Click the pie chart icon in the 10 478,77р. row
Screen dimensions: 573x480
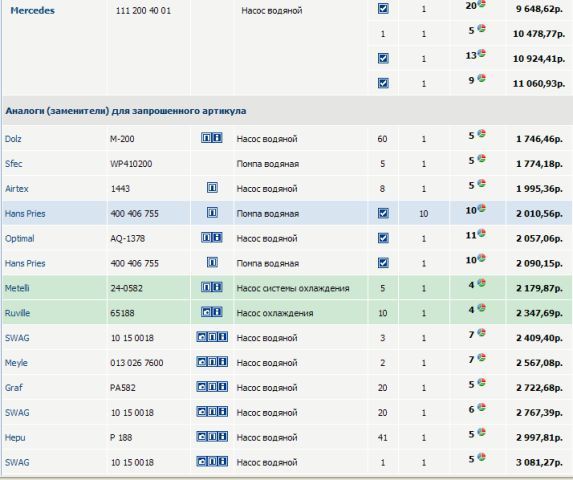click(x=482, y=28)
